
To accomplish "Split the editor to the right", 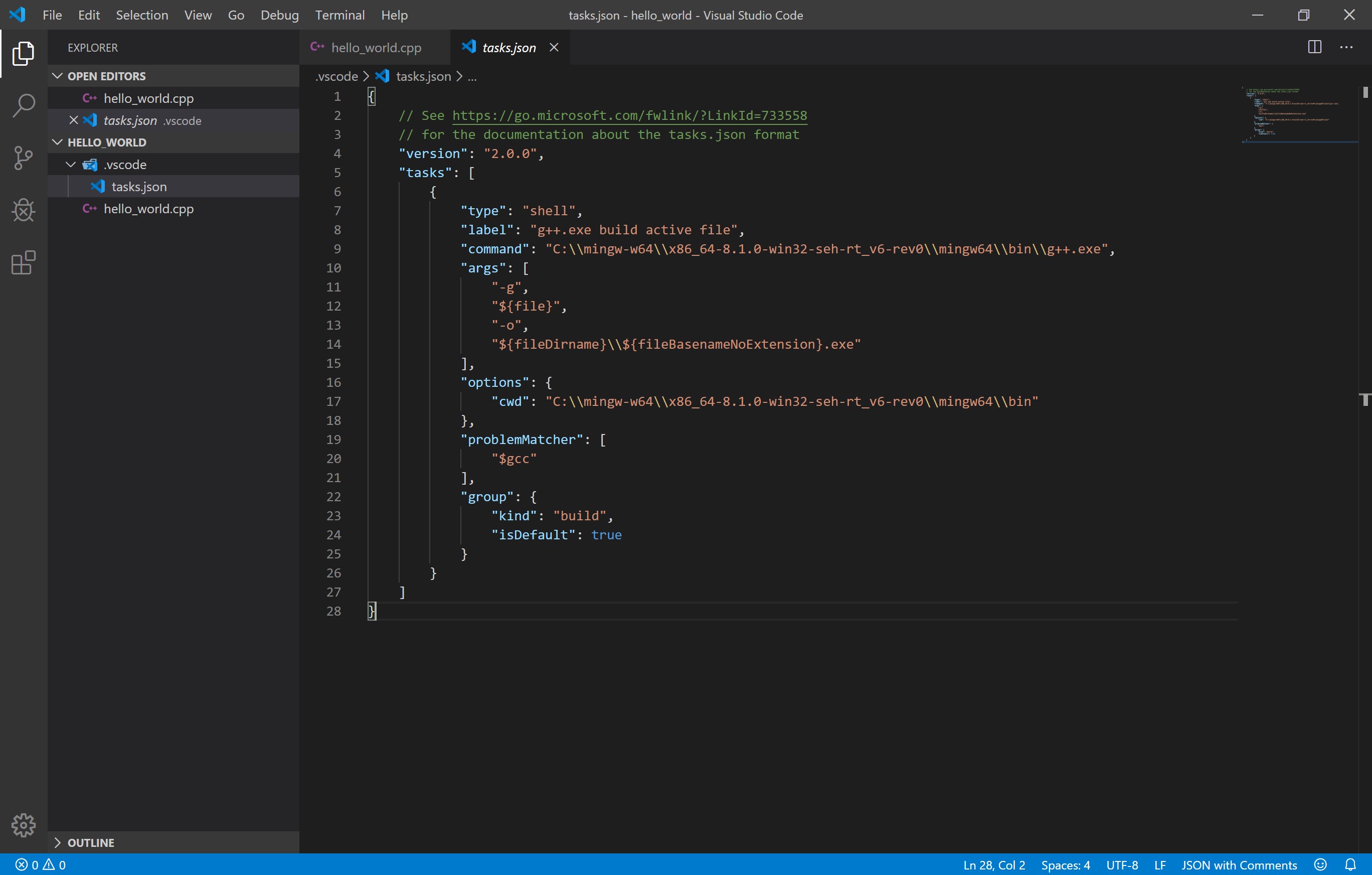I will coord(1314,47).
